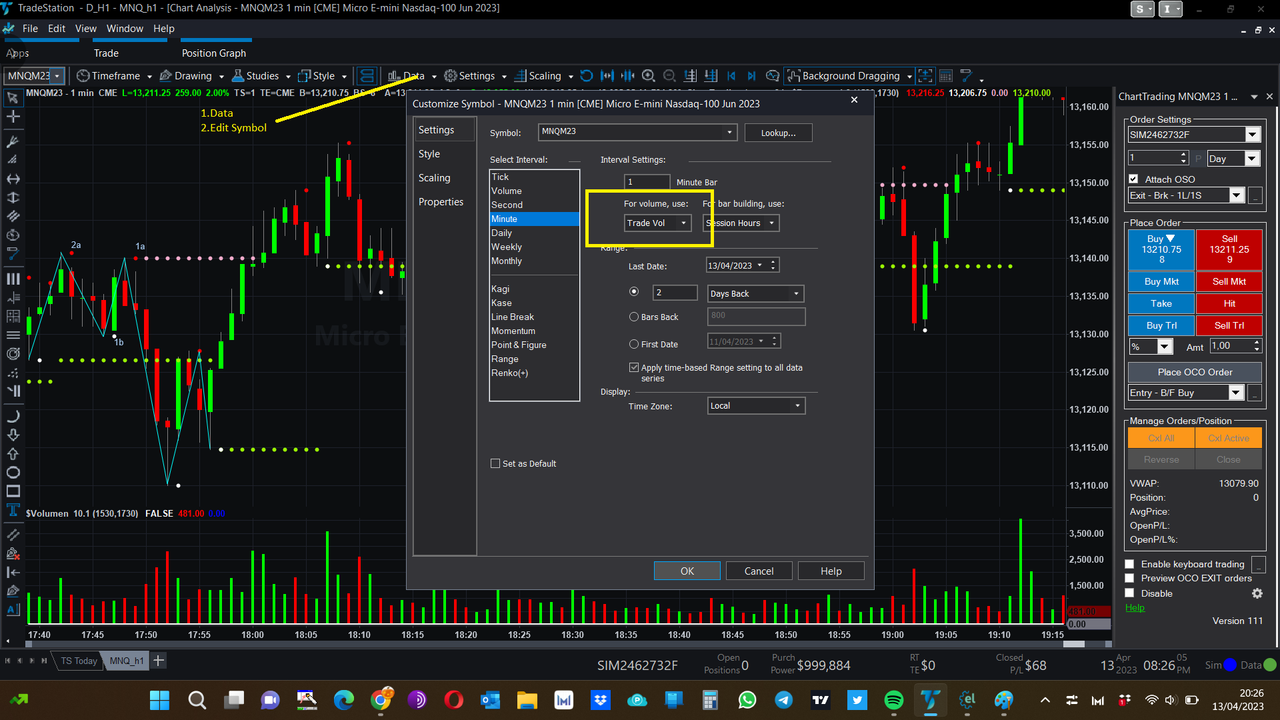The image size is (1280, 720).
Task: Click OK in Customize Symbol dialog
Action: 687,571
